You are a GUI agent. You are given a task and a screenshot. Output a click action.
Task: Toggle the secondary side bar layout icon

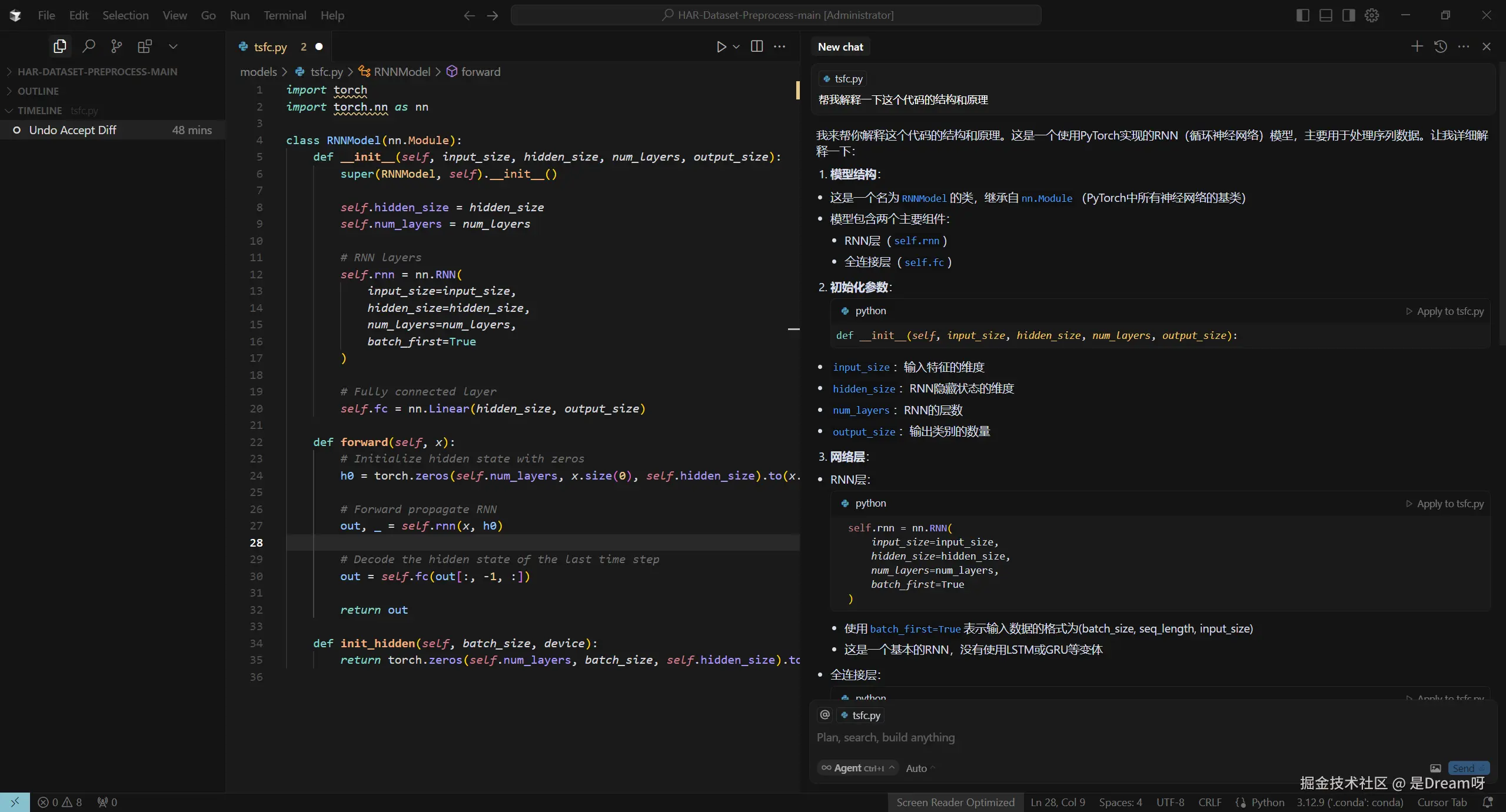(1348, 15)
